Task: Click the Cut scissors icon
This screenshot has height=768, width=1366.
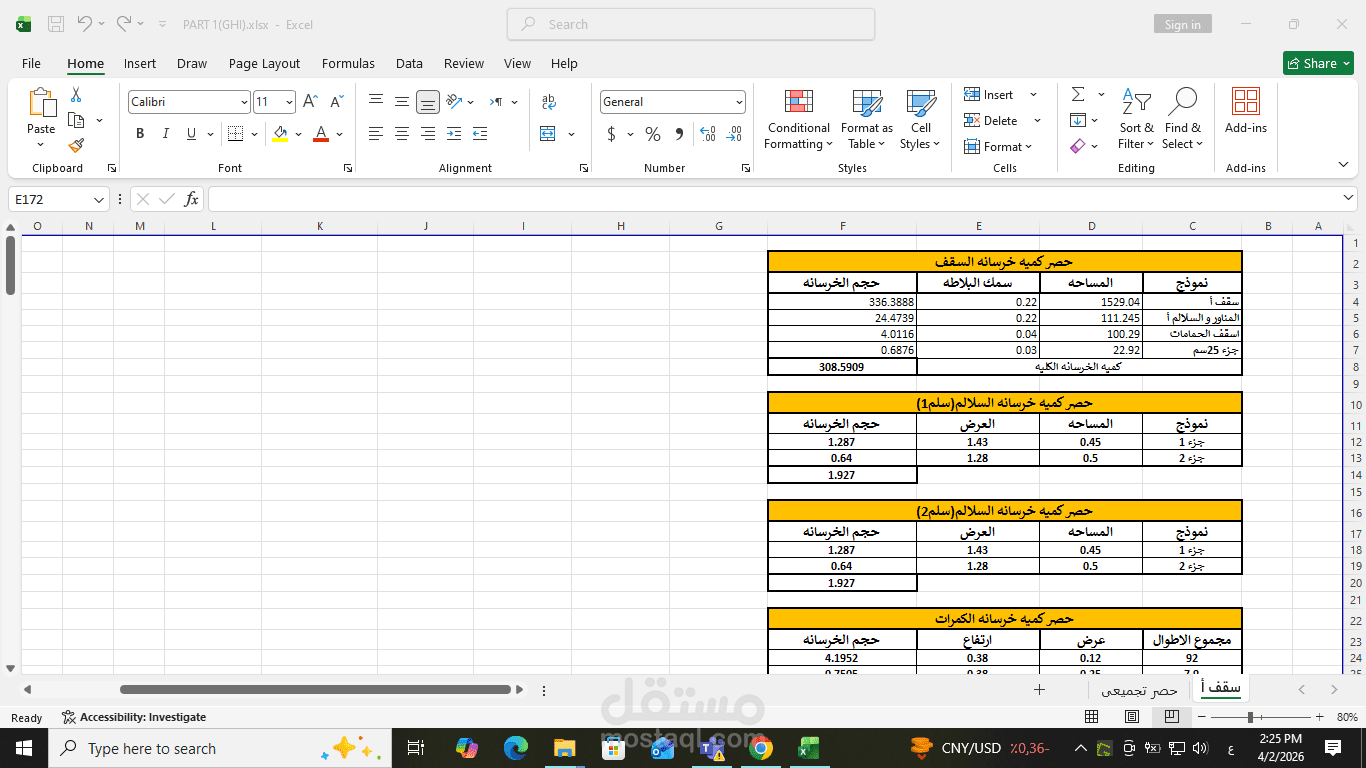Action: pos(76,95)
